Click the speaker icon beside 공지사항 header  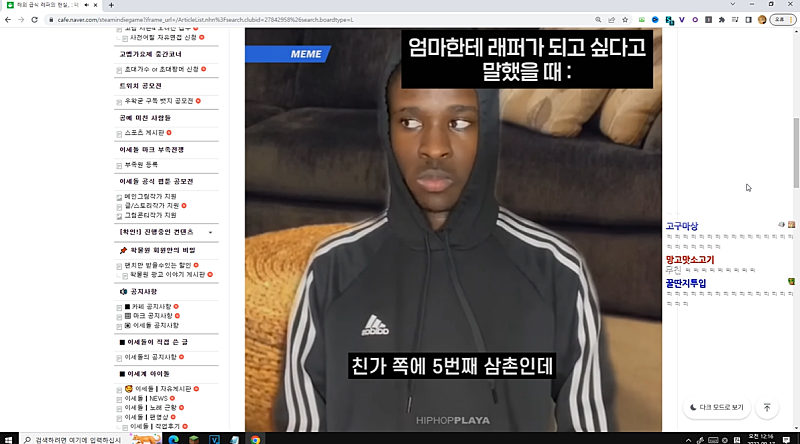pos(123,292)
